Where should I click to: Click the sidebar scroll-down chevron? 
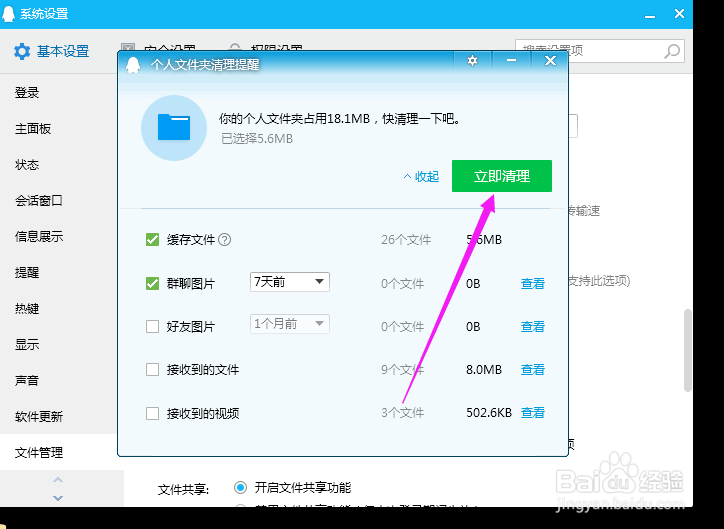(58, 498)
